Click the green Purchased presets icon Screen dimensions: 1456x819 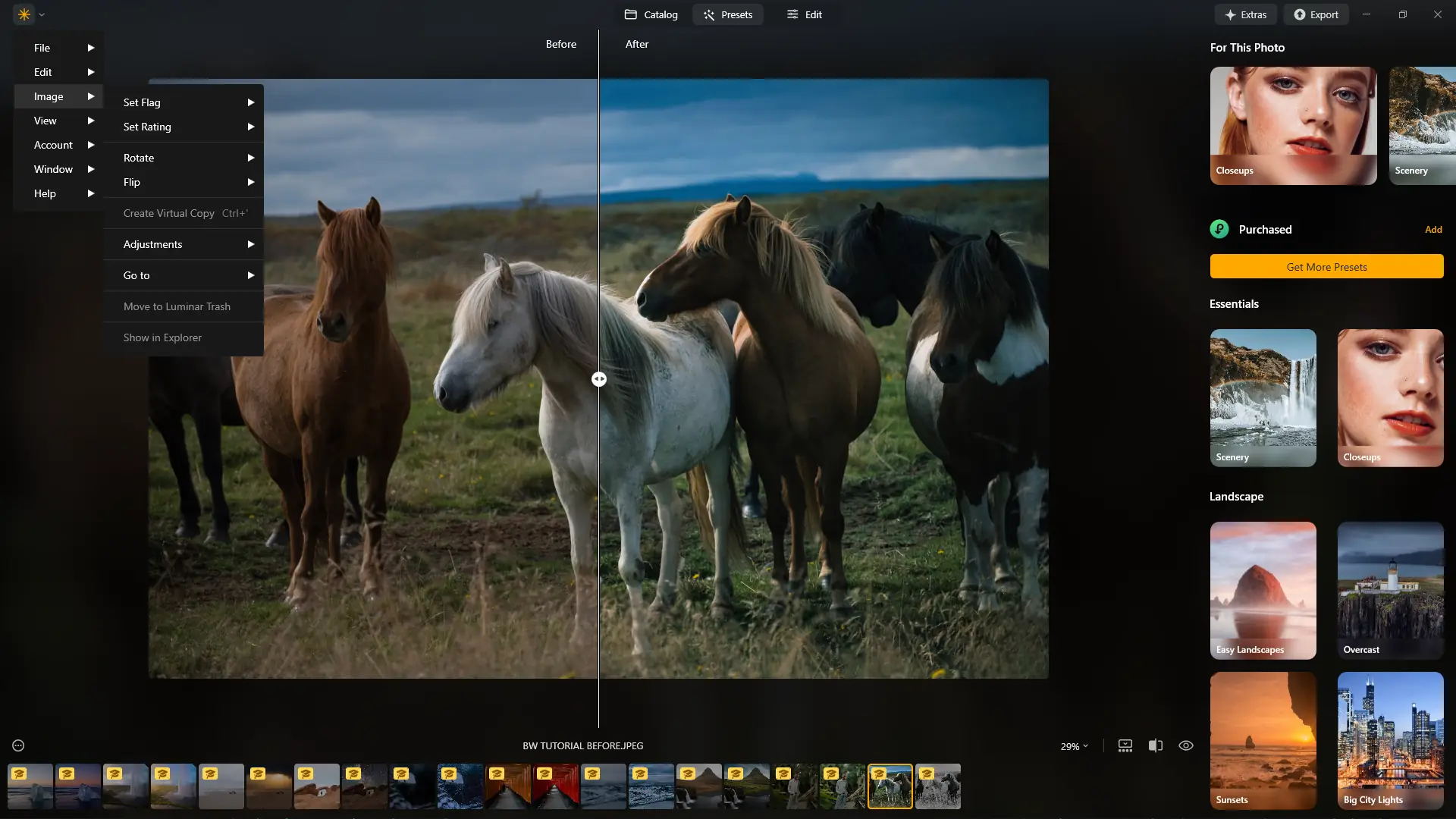1219,229
